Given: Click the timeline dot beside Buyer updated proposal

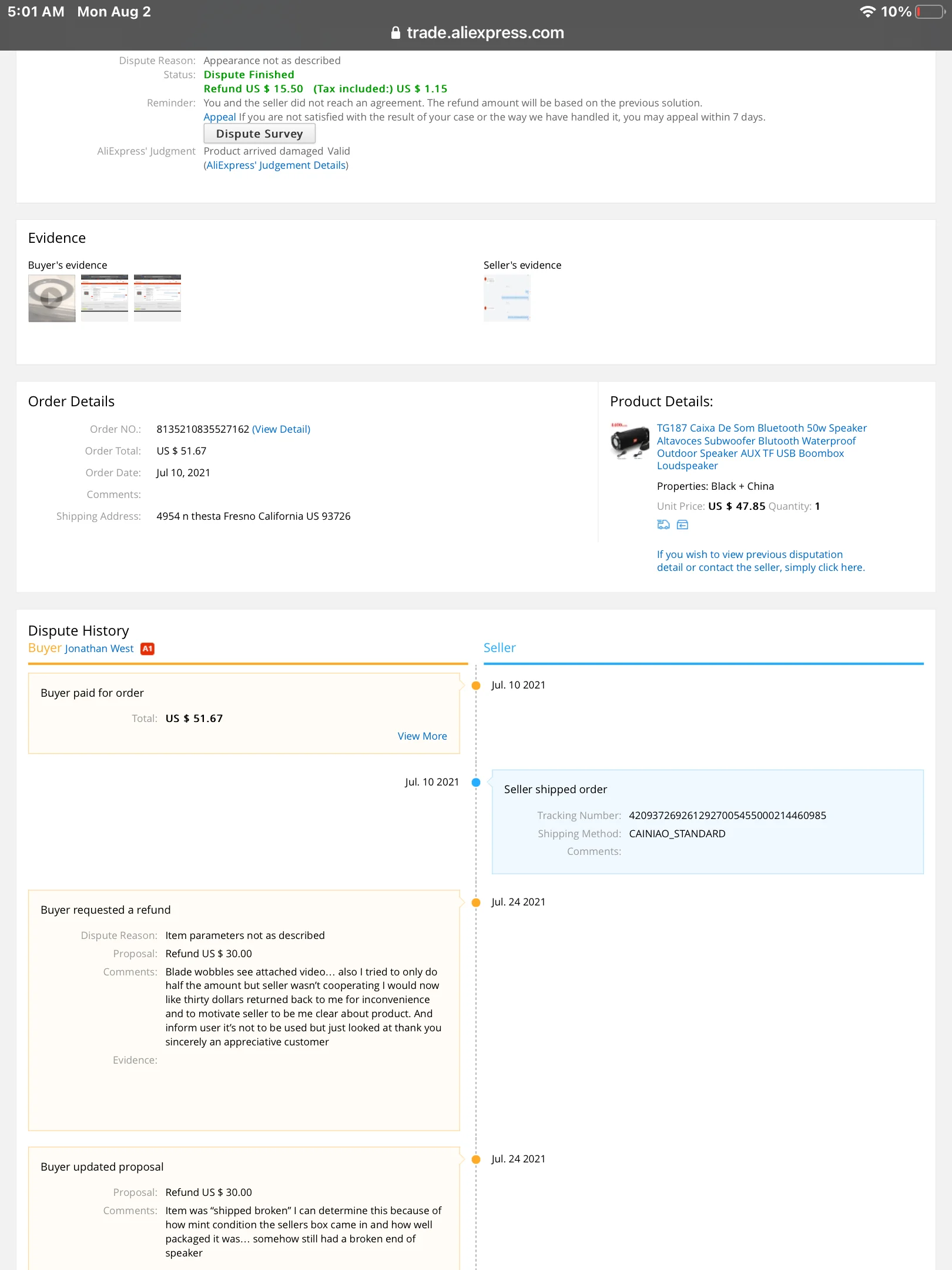Looking at the screenshot, I should coord(476,1159).
